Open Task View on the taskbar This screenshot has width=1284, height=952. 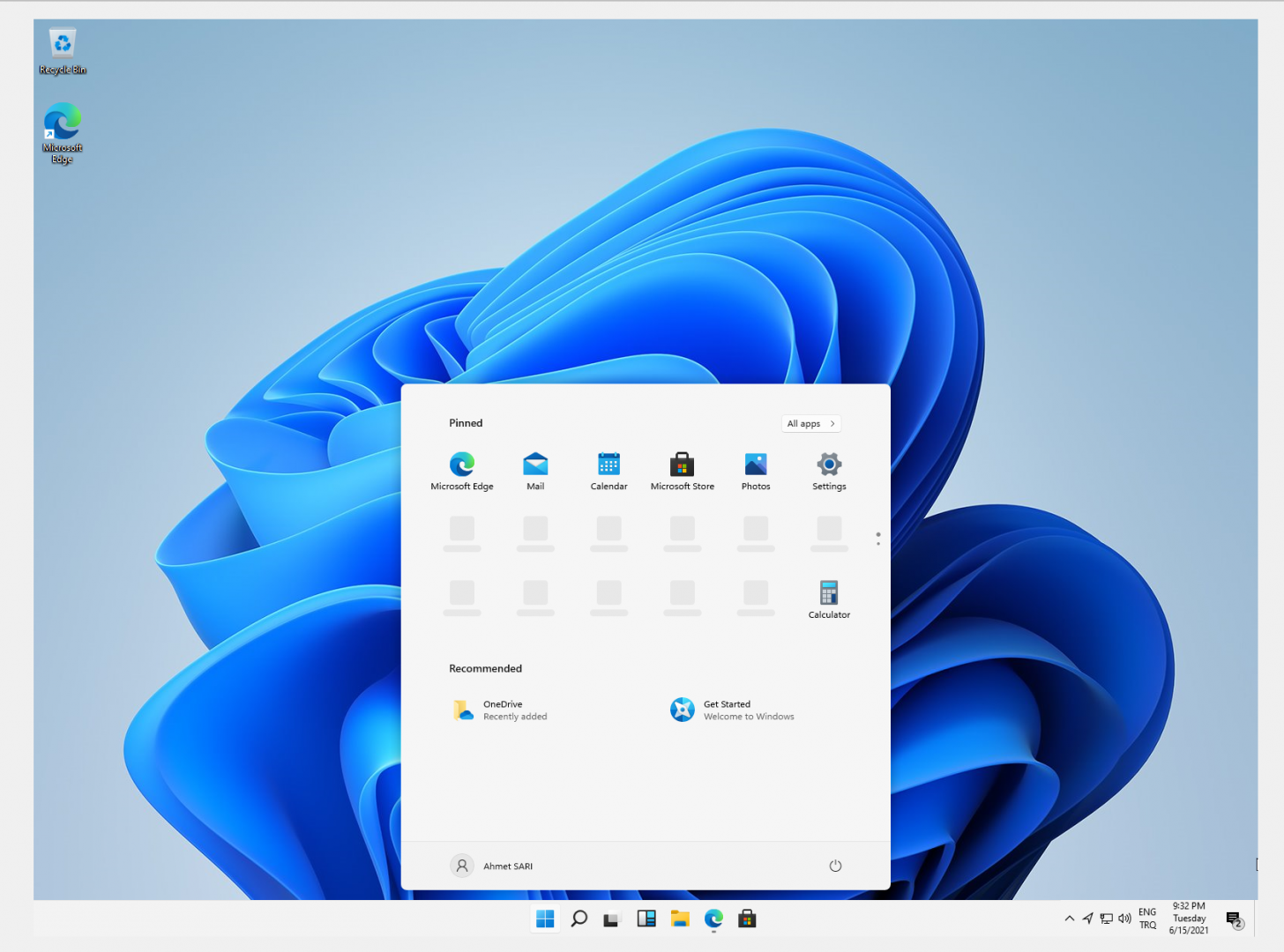point(612,919)
